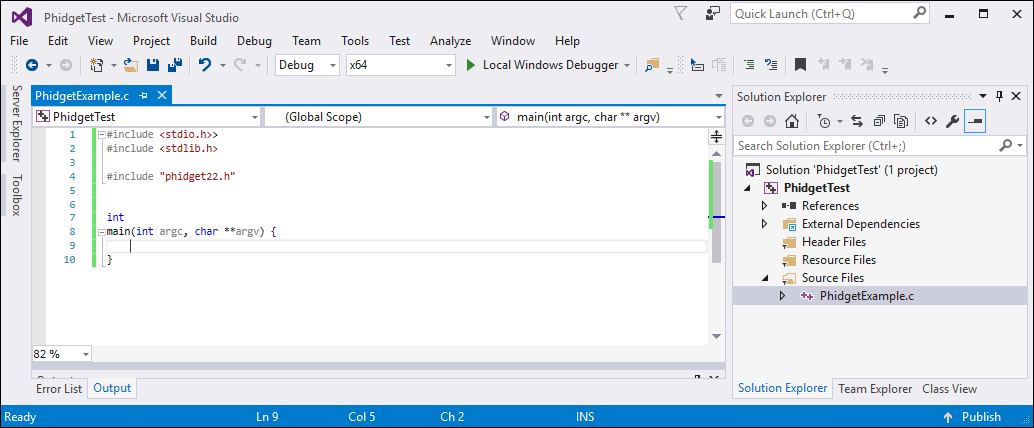Open Properties wrench icon in Solution Explorer
The height and width of the screenshot is (428, 1034).
[952, 121]
